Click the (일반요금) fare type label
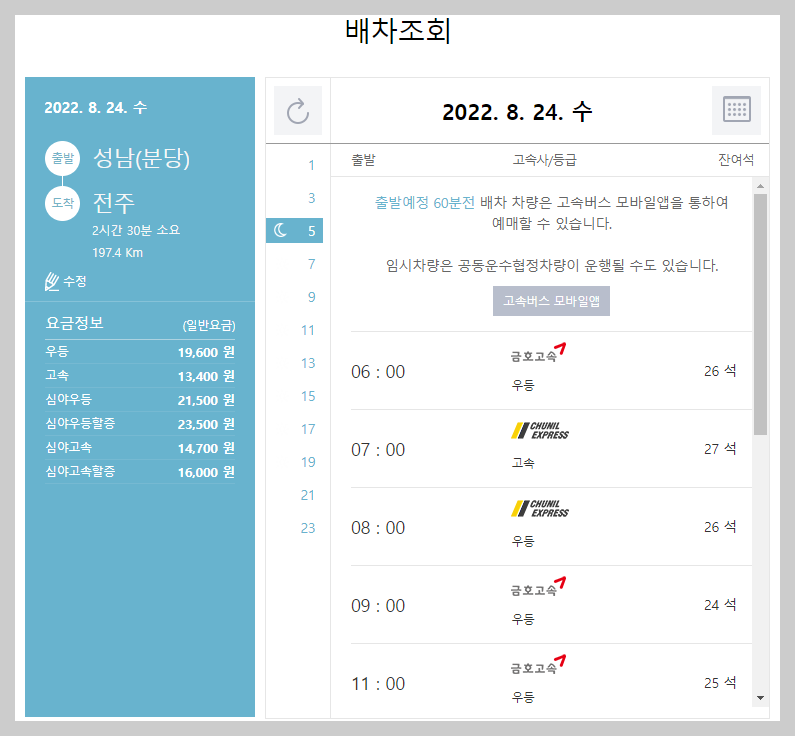Image resolution: width=795 pixels, height=736 pixels. pyautogui.click(x=209, y=325)
